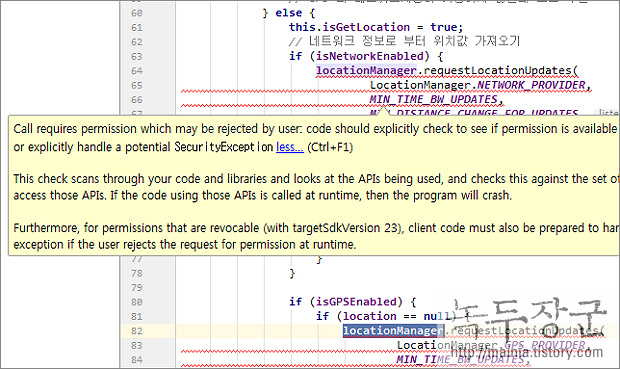Click line number 63 in gutter
This screenshot has width=620, height=369.
click(137, 57)
